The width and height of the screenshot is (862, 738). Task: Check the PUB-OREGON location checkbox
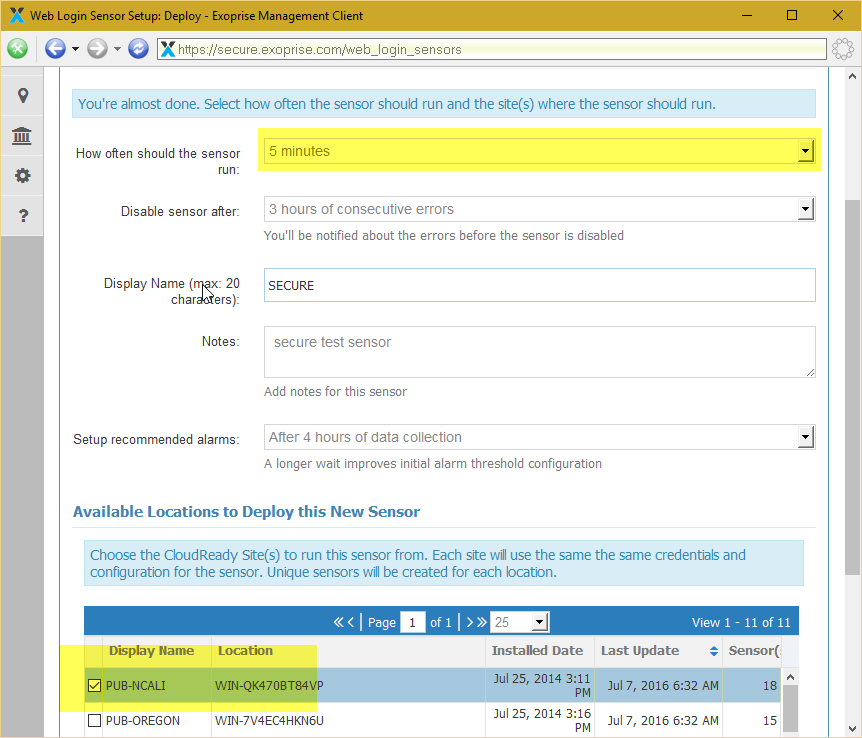click(x=95, y=720)
